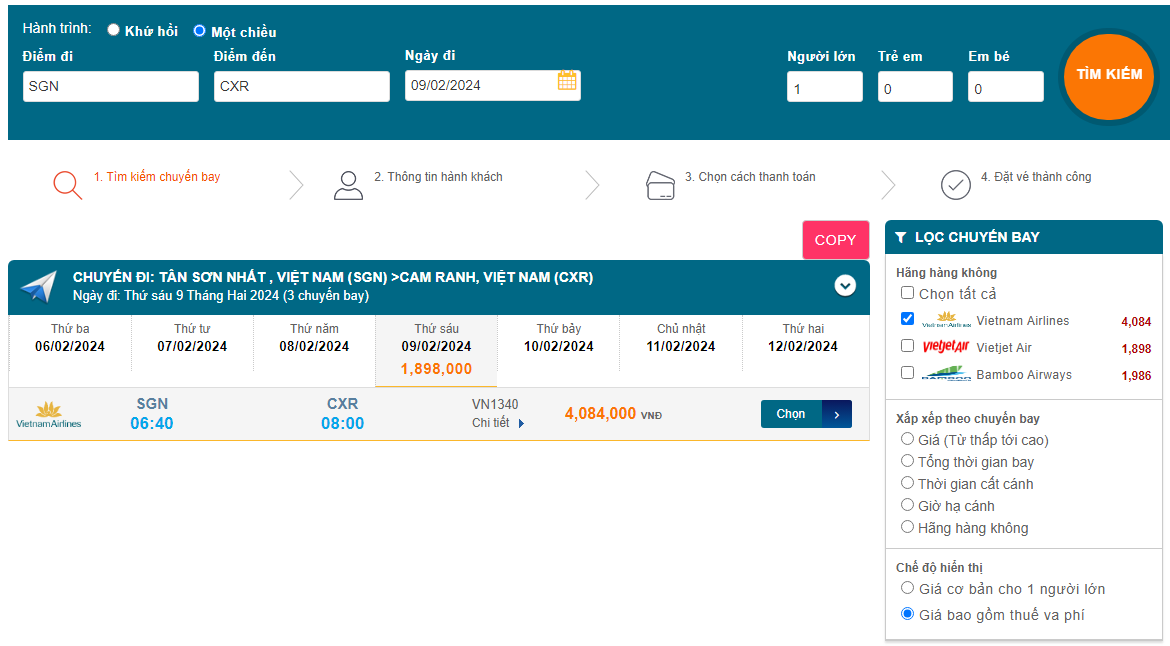Switch to Thứ bảy 10/02/2024 date tab
Screen dimensions: 1170x646
pyautogui.click(x=558, y=338)
